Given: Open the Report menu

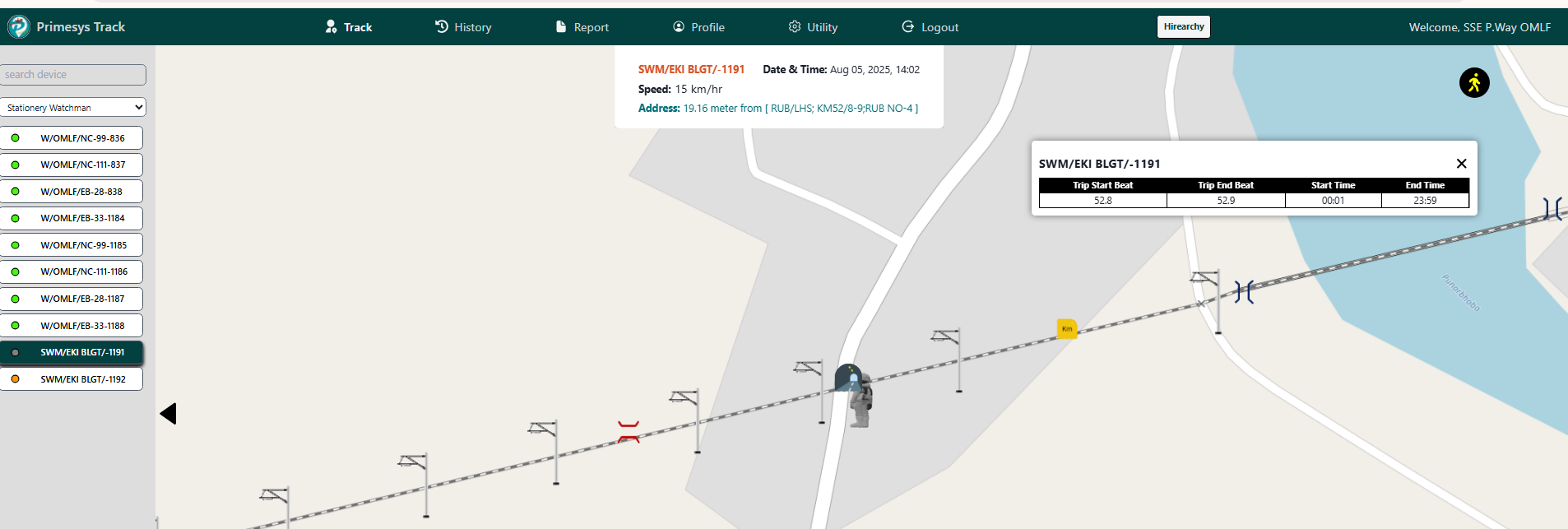Looking at the screenshot, I should 582,27.
